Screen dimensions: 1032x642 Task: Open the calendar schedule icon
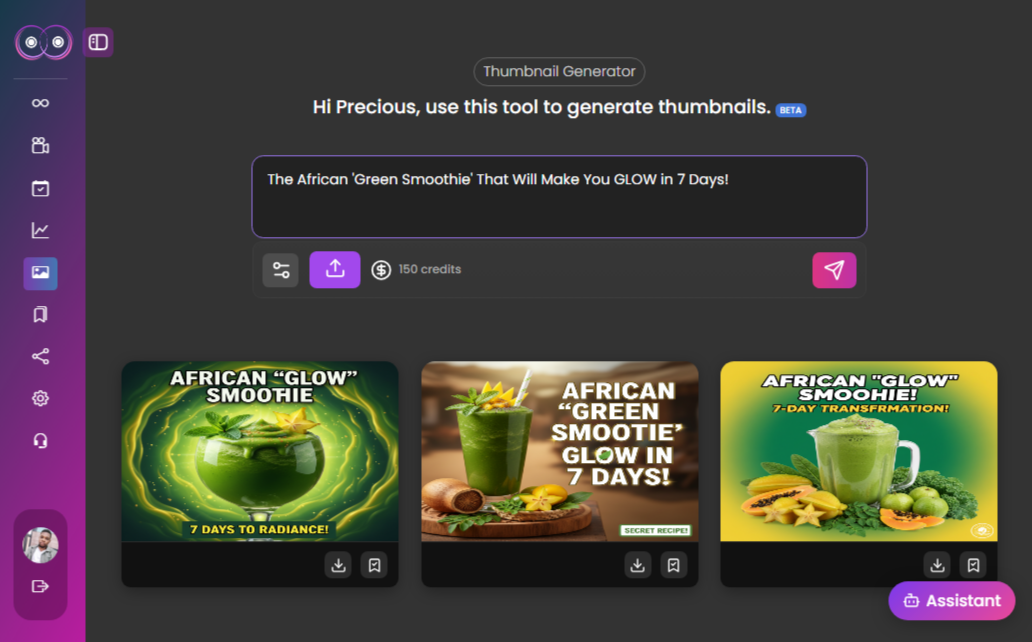(x=40, y=188)
